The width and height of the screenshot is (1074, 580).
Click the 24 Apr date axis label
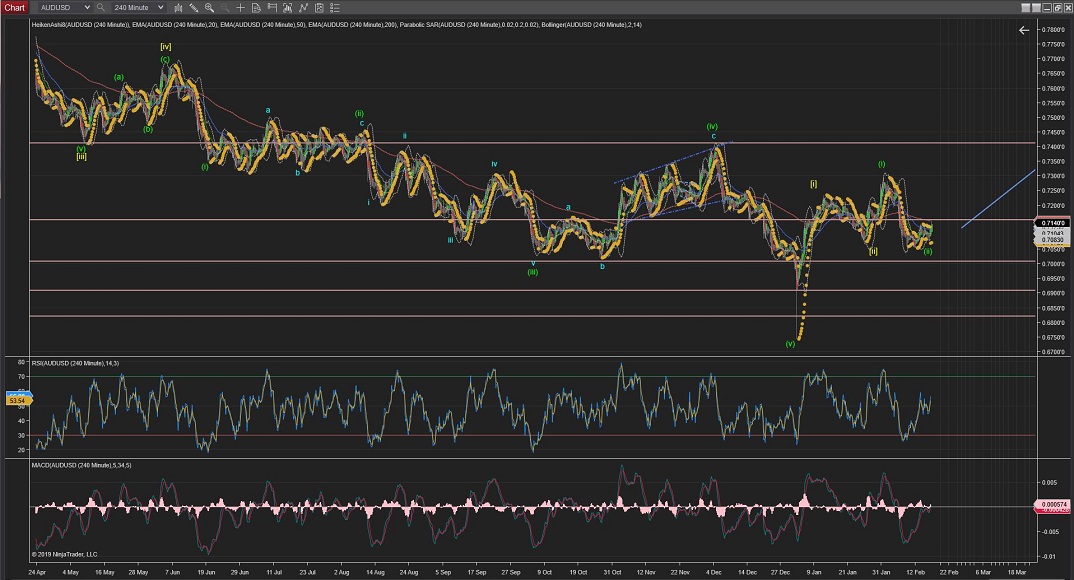pyautogui.click(x=37, y=572)
